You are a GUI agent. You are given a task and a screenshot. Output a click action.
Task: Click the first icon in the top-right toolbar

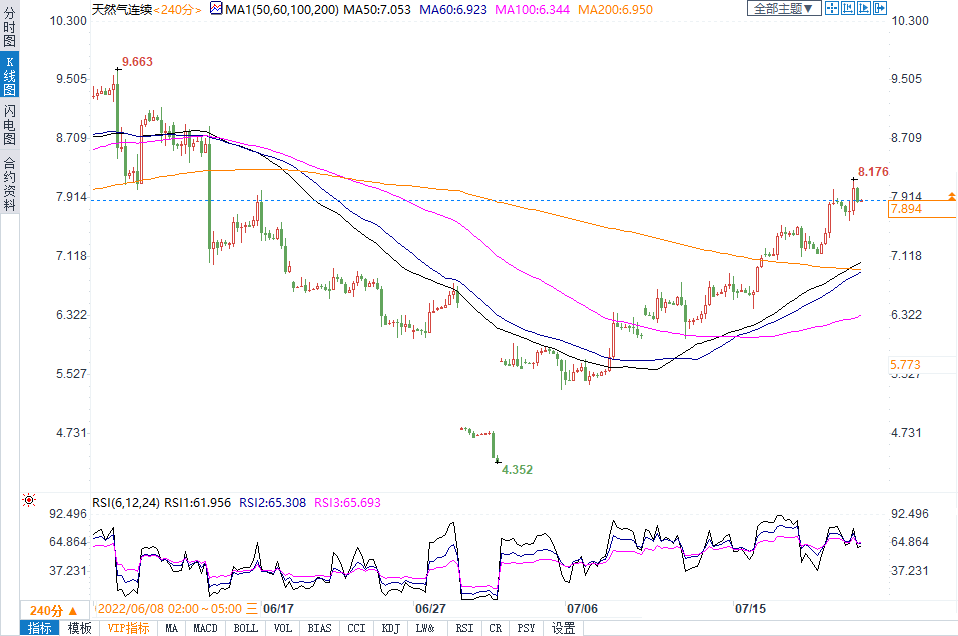[x=830, y=8]
